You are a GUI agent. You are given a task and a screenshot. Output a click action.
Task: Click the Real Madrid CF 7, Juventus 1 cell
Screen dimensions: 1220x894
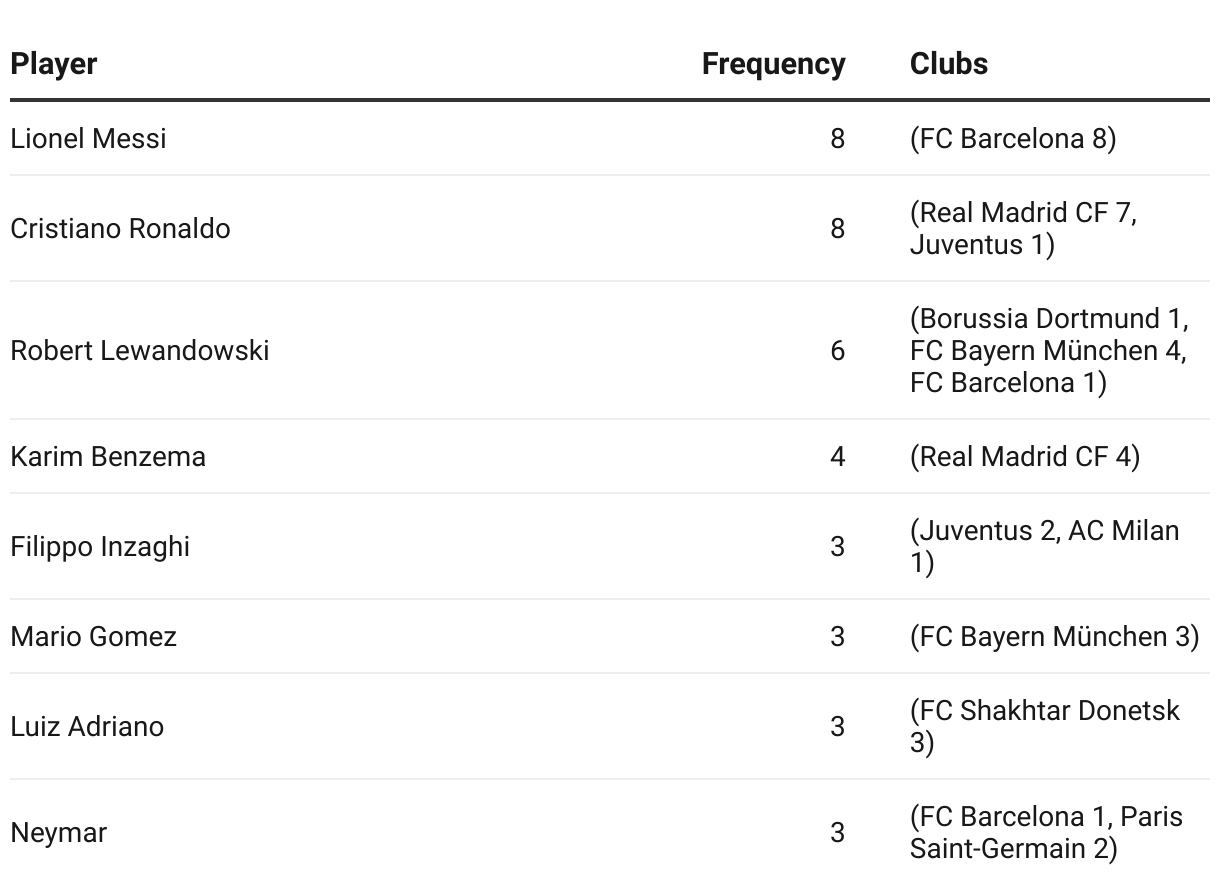(1023, 228)
